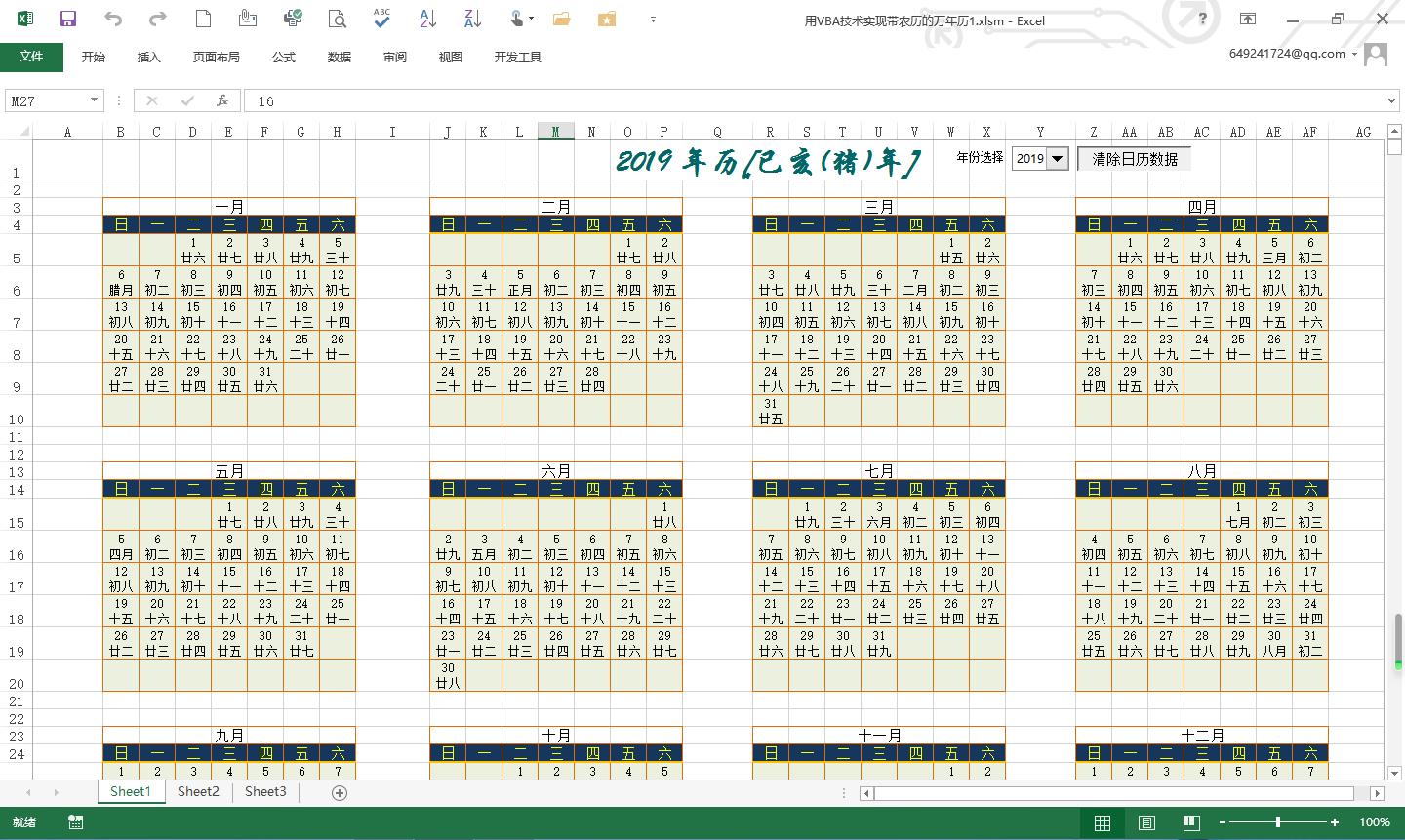Add a new sheet with the plus button
This screenshot has width=1405, height=840.
coord(339,792)
